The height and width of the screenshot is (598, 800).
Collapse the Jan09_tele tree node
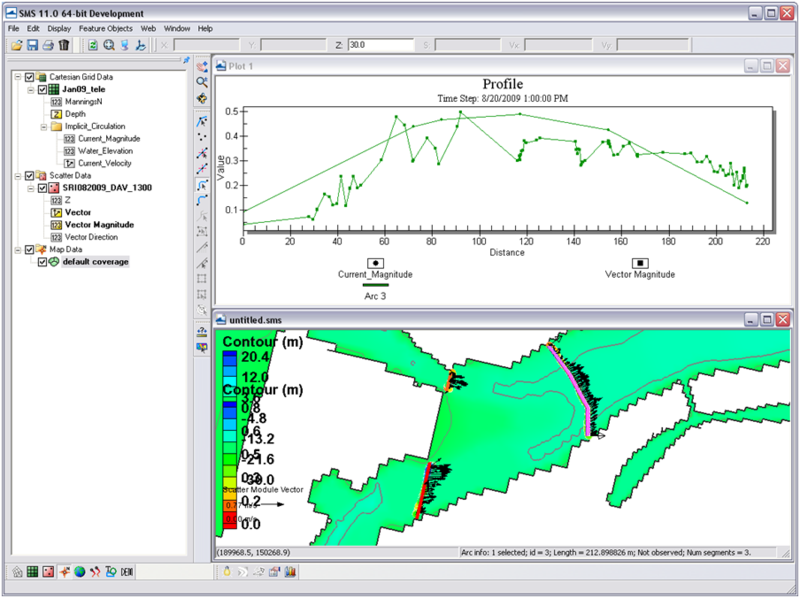[x=31, y=89]
